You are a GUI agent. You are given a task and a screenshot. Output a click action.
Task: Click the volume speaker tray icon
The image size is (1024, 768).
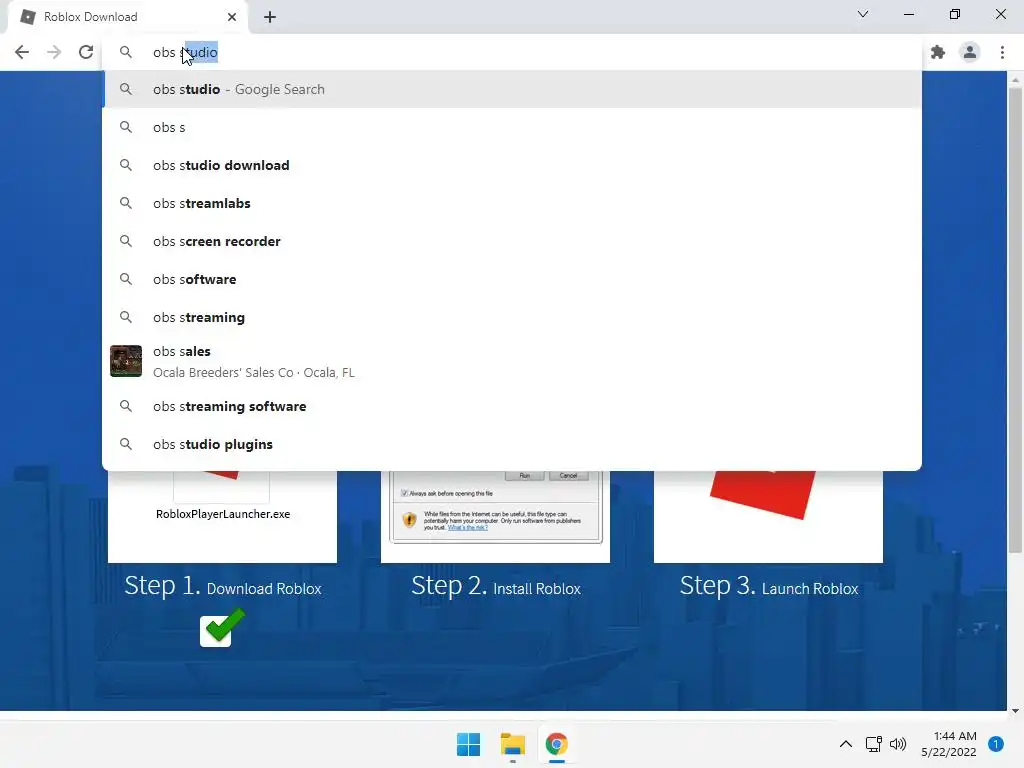pyautogui.click(x=898, y=744)
